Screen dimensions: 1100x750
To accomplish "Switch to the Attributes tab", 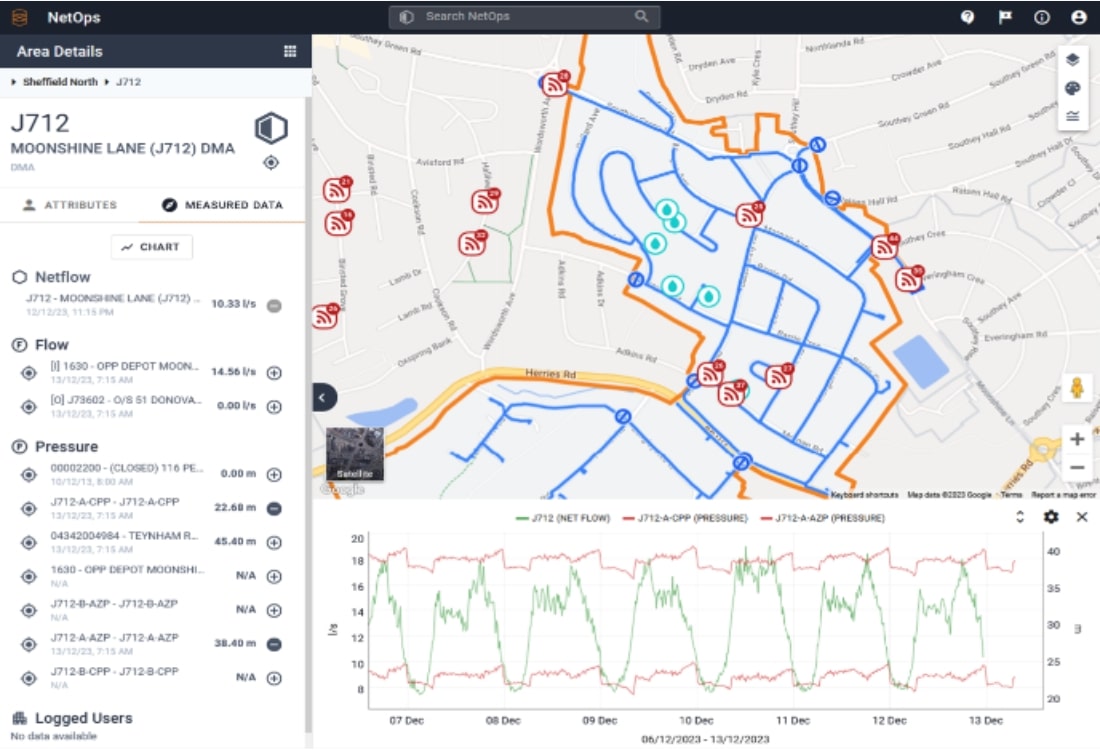I will 70,205.
